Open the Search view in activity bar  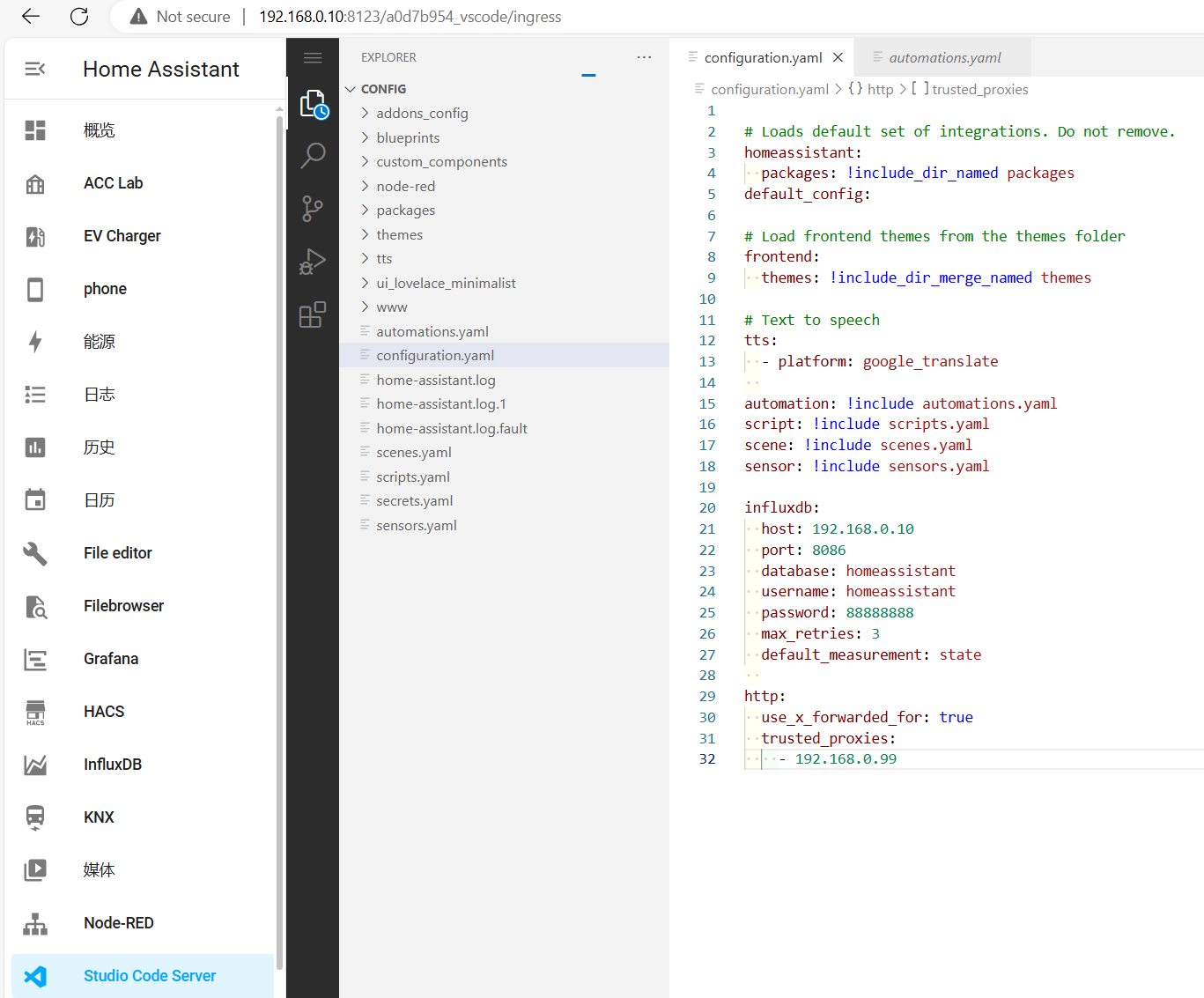point(313,156)
